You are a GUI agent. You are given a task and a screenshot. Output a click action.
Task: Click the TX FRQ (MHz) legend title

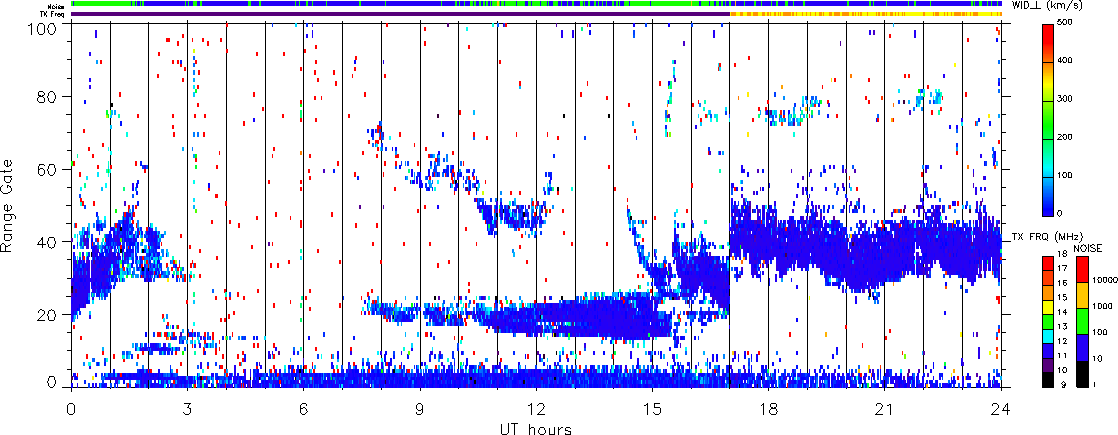1040,235
